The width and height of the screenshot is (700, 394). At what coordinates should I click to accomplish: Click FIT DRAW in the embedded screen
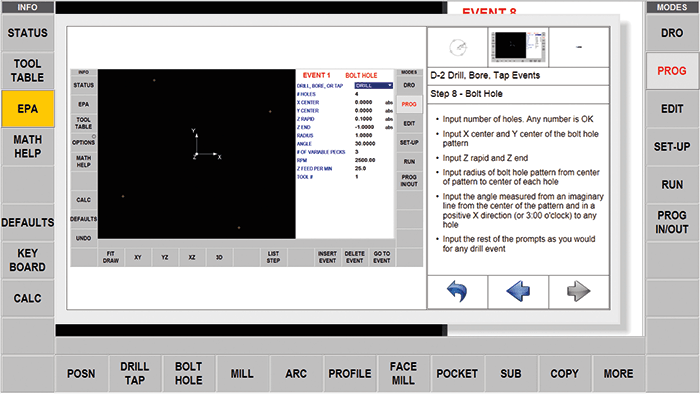[111, 257]
